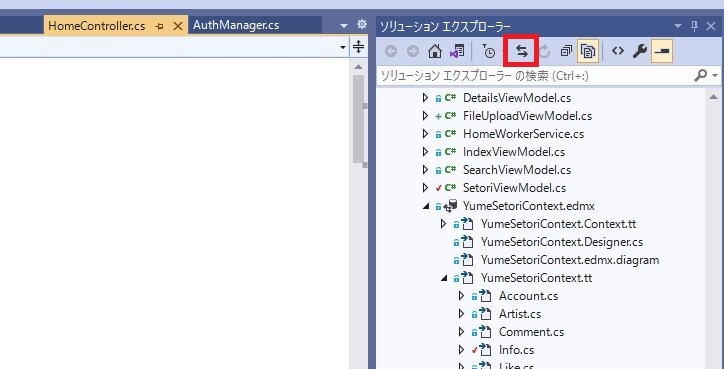Expand the SearchViewModel.cs node
724x369 pixels.
425,170
